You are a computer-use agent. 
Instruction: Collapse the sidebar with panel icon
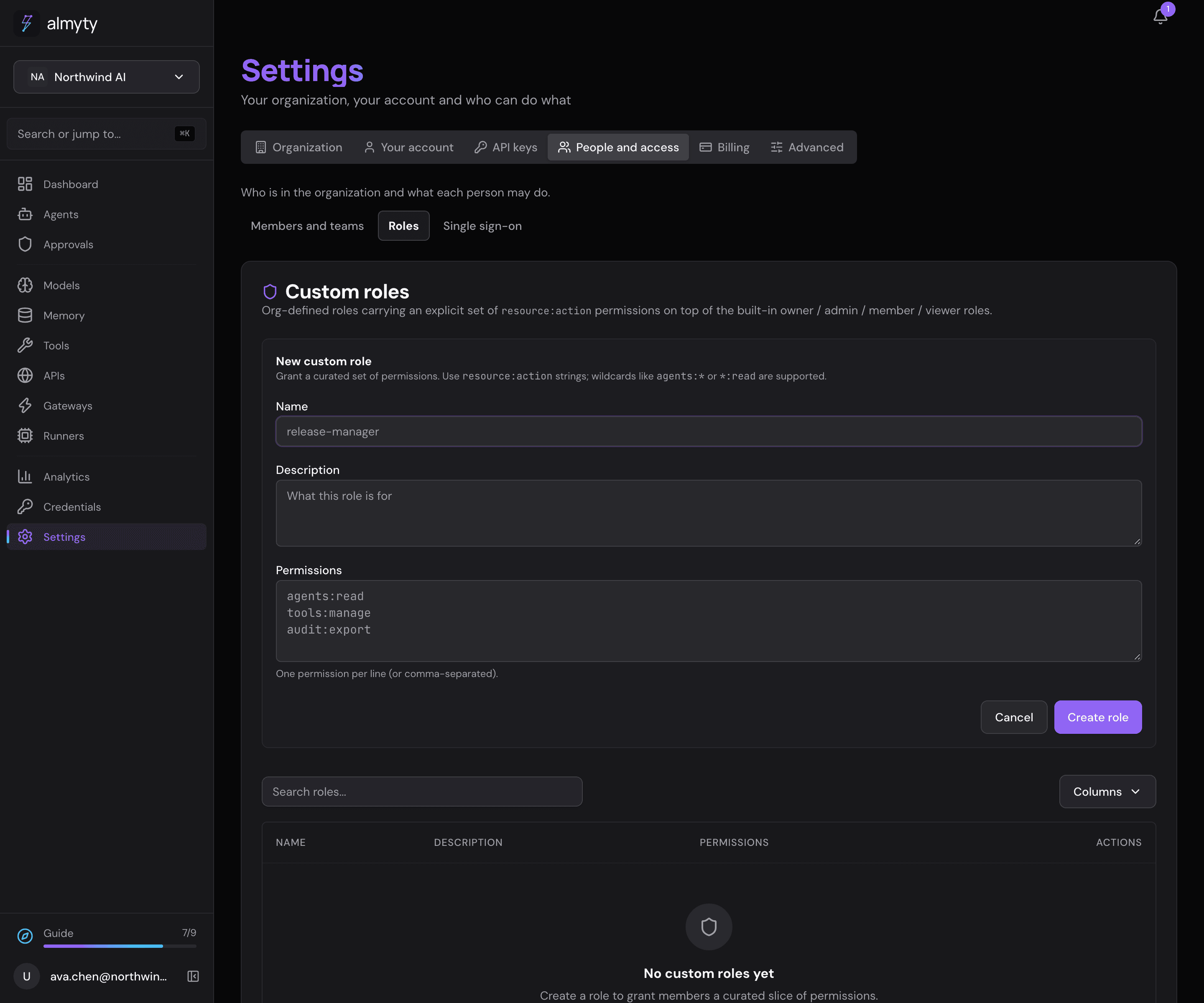coord(193,976)
